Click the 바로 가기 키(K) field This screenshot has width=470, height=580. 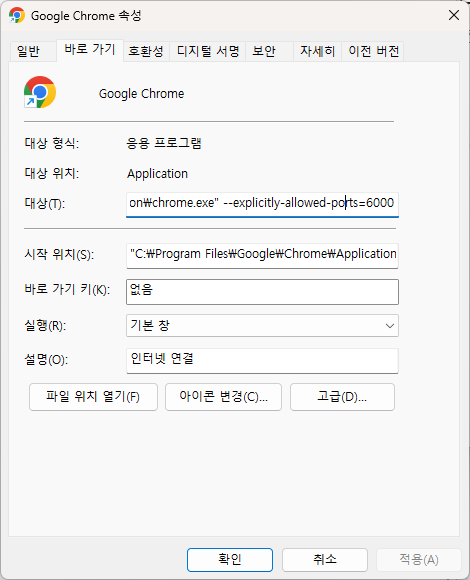[x=262, y=292]
